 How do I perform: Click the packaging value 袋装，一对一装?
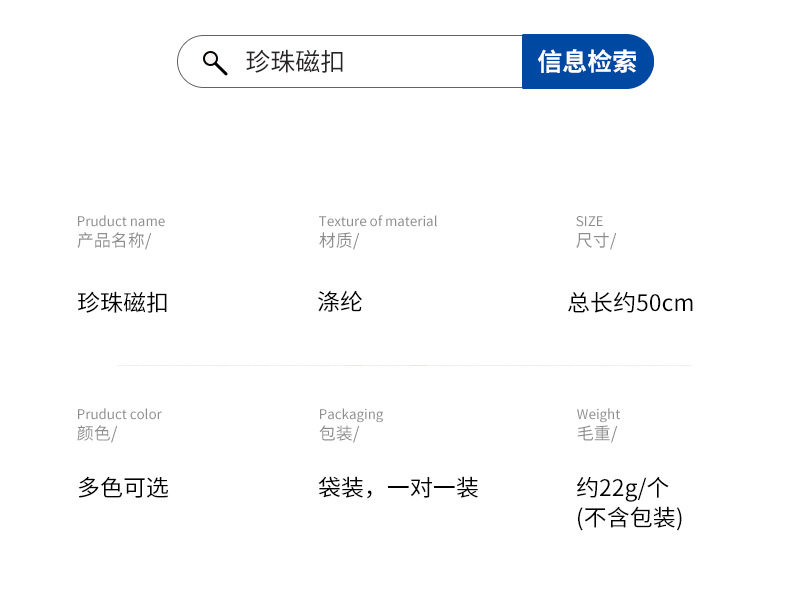[398, 488]
